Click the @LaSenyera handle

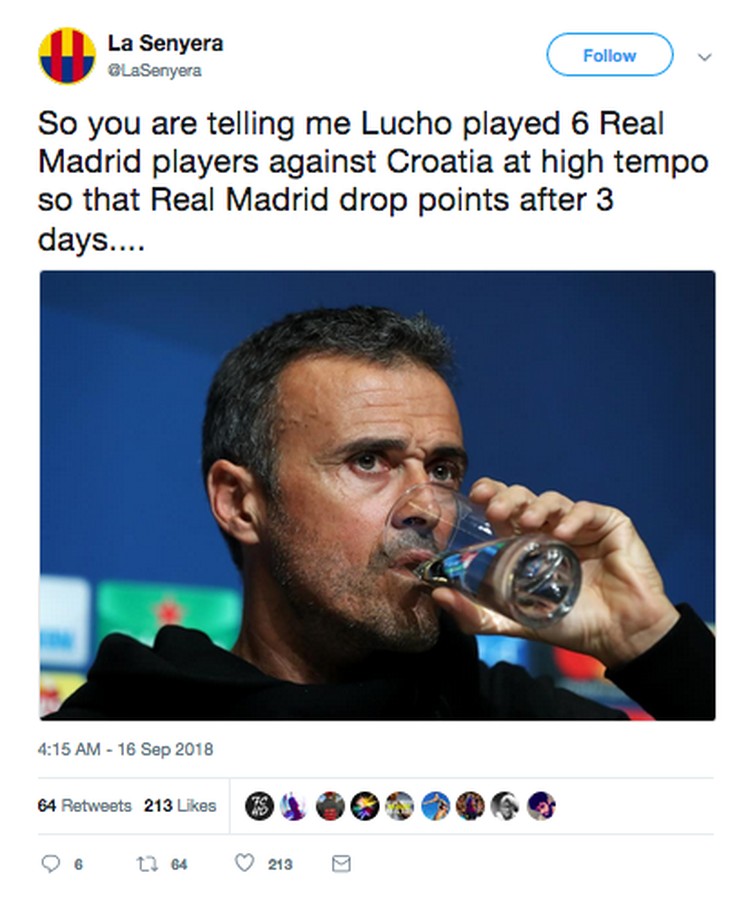[x=154, y=68]
